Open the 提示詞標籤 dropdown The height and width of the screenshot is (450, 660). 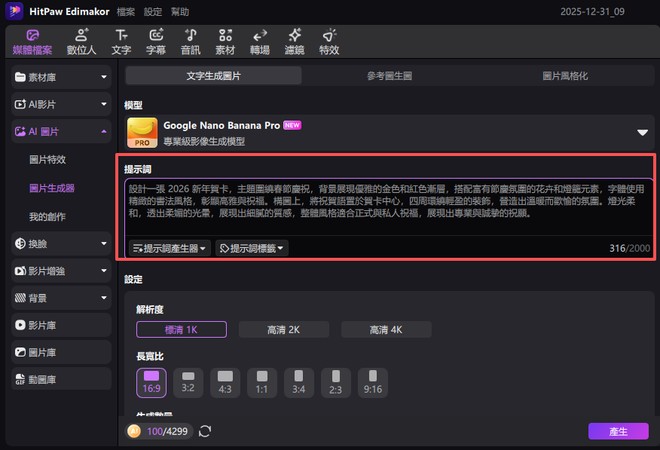(x=252, y=248)
